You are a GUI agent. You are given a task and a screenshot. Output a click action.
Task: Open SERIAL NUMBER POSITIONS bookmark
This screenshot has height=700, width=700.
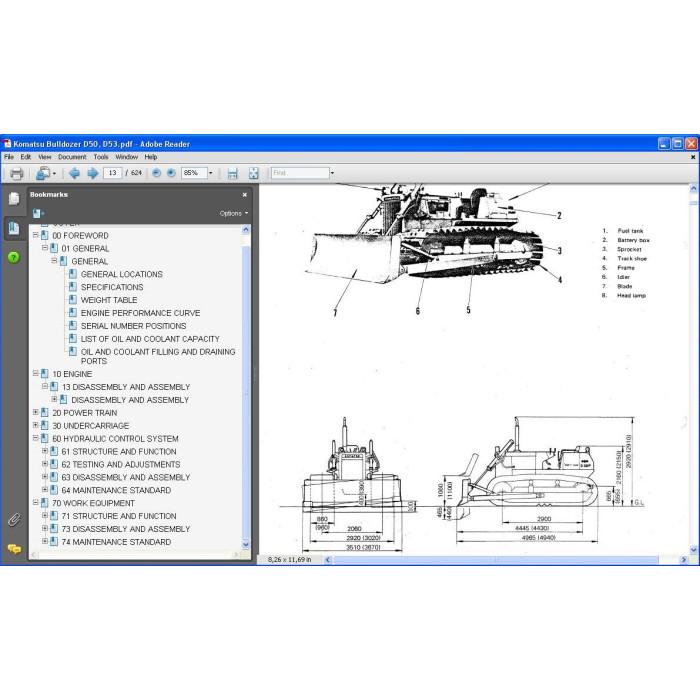(x=133, y=326)
